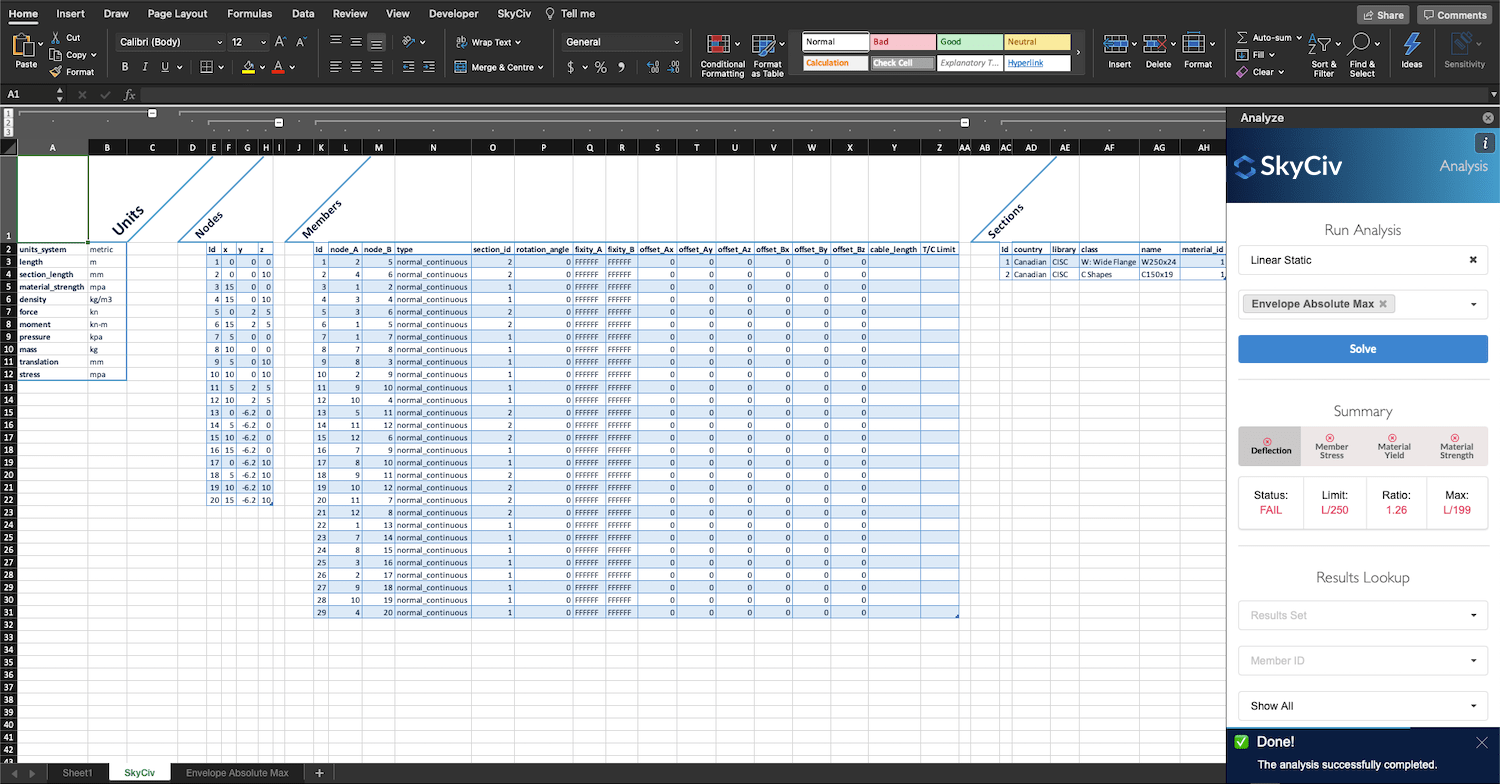Switch the Summary to Member Stress
The image size is (1500, 784).
click(1331, 446)
